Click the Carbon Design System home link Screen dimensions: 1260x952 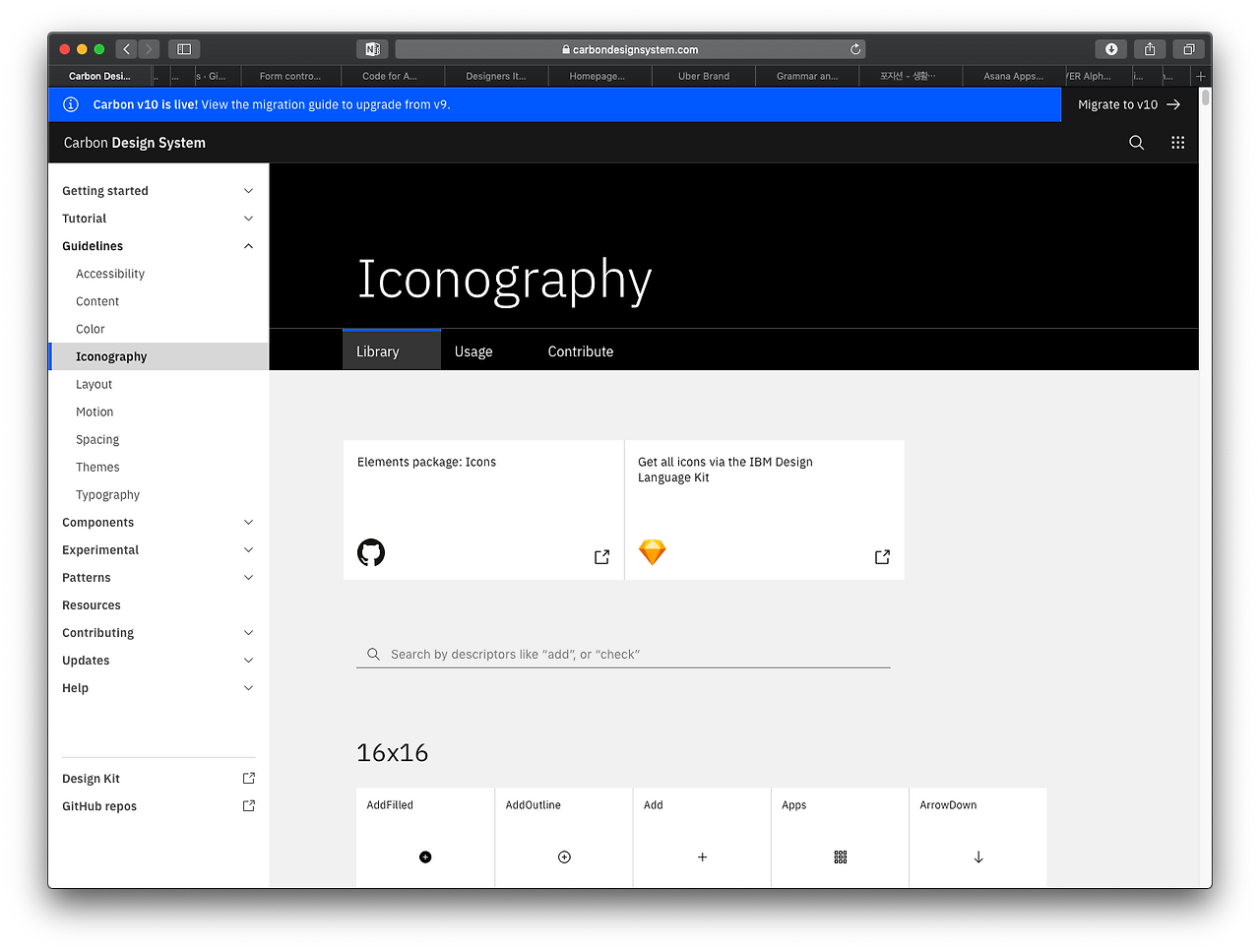pyautogui.click(x=135, y=143)
